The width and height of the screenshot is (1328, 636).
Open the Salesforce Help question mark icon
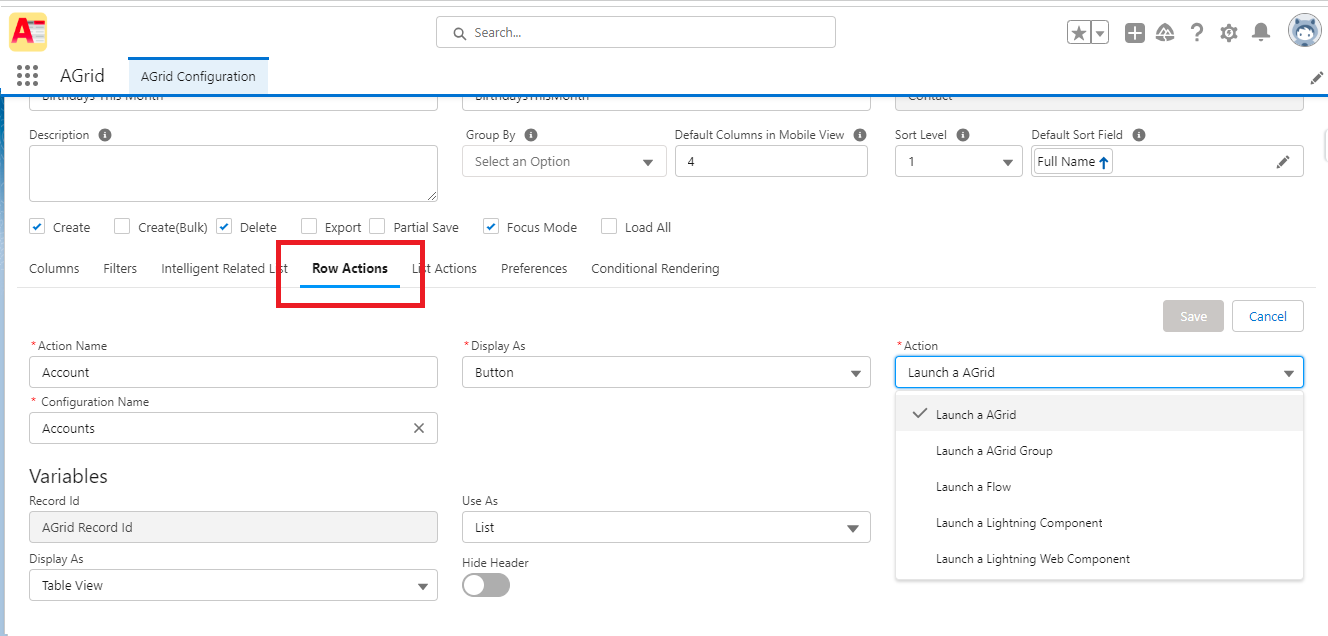(1197, 33)
